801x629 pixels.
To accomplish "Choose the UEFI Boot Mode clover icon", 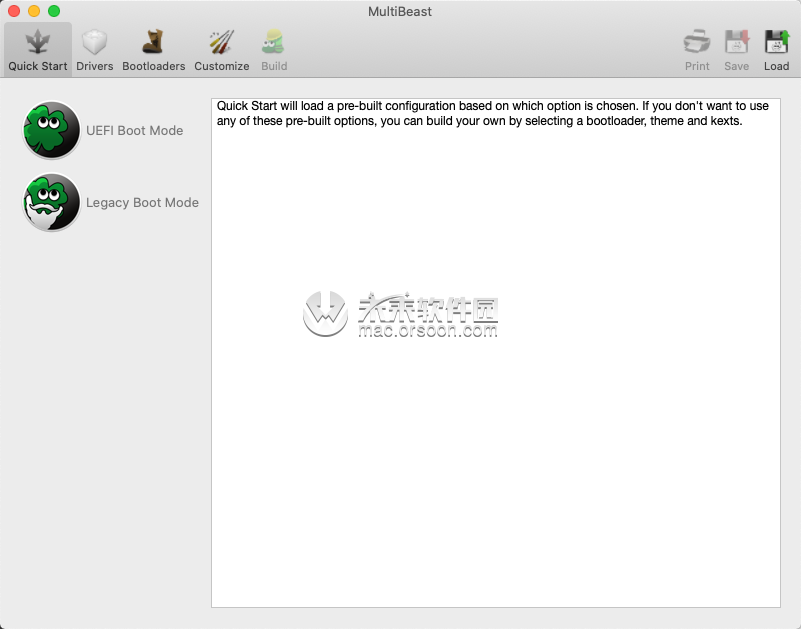I will [x=52, y=130].
